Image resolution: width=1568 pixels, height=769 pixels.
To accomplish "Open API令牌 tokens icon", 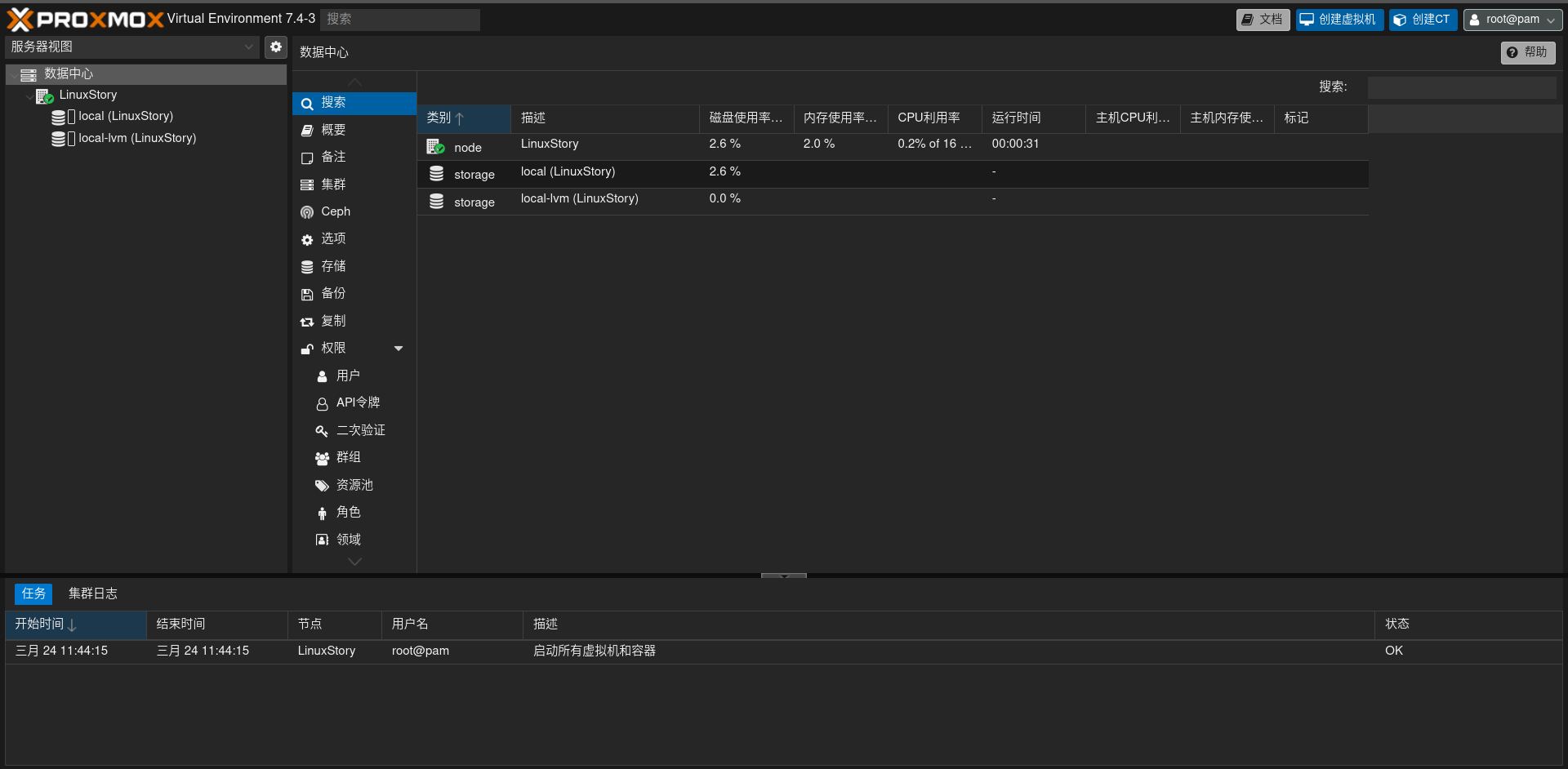I will (323, 403).
